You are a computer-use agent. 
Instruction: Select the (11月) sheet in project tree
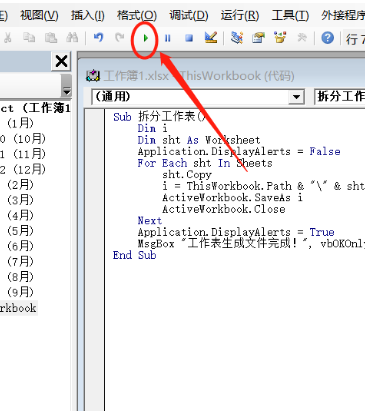point(23,154)
